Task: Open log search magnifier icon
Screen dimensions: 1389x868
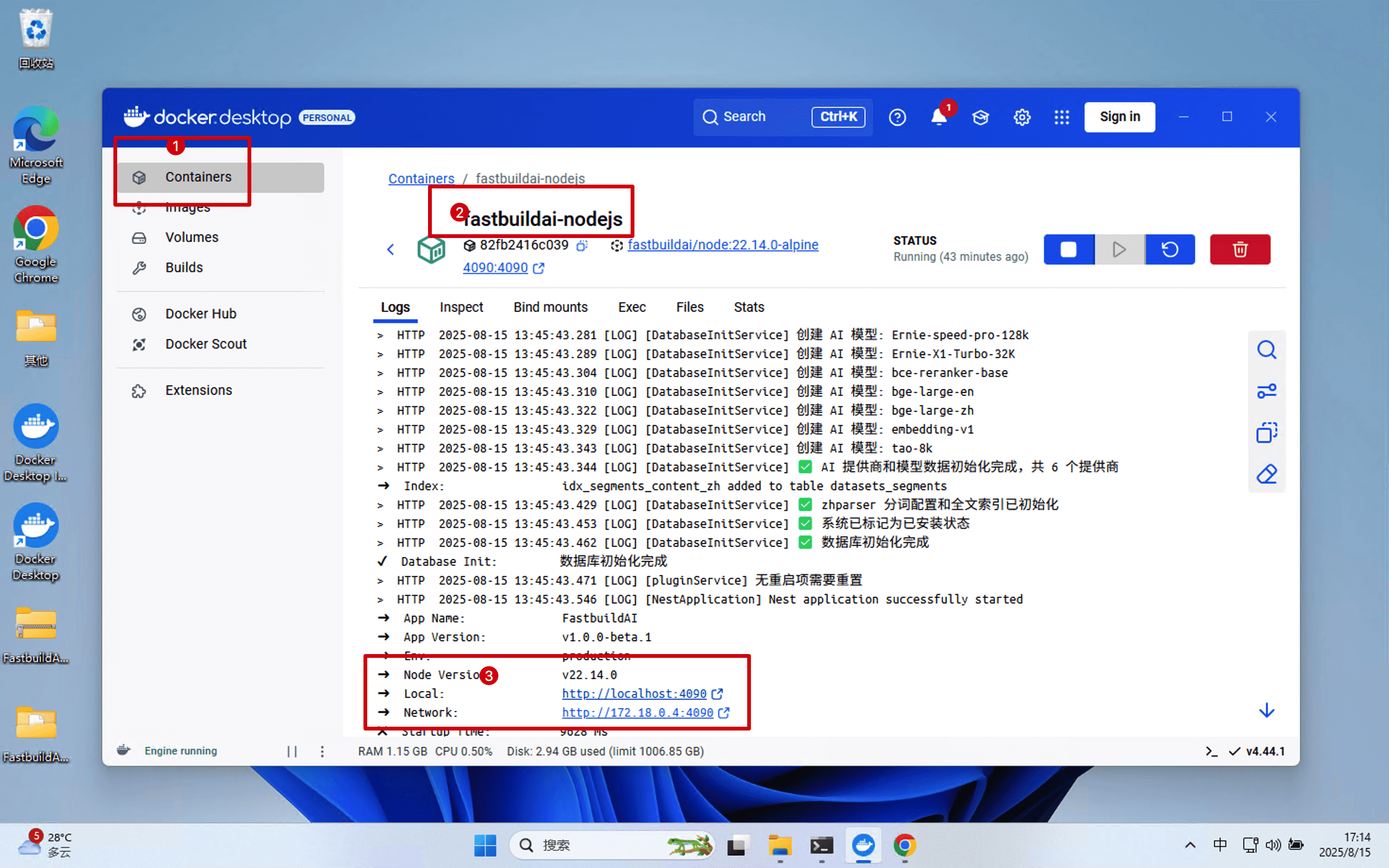Action: click(x=1266, y=349)
